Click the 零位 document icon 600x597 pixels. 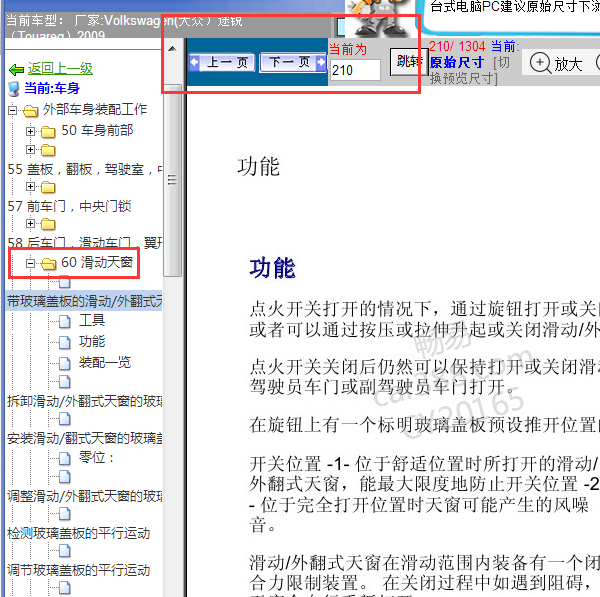tap(64, 458)
